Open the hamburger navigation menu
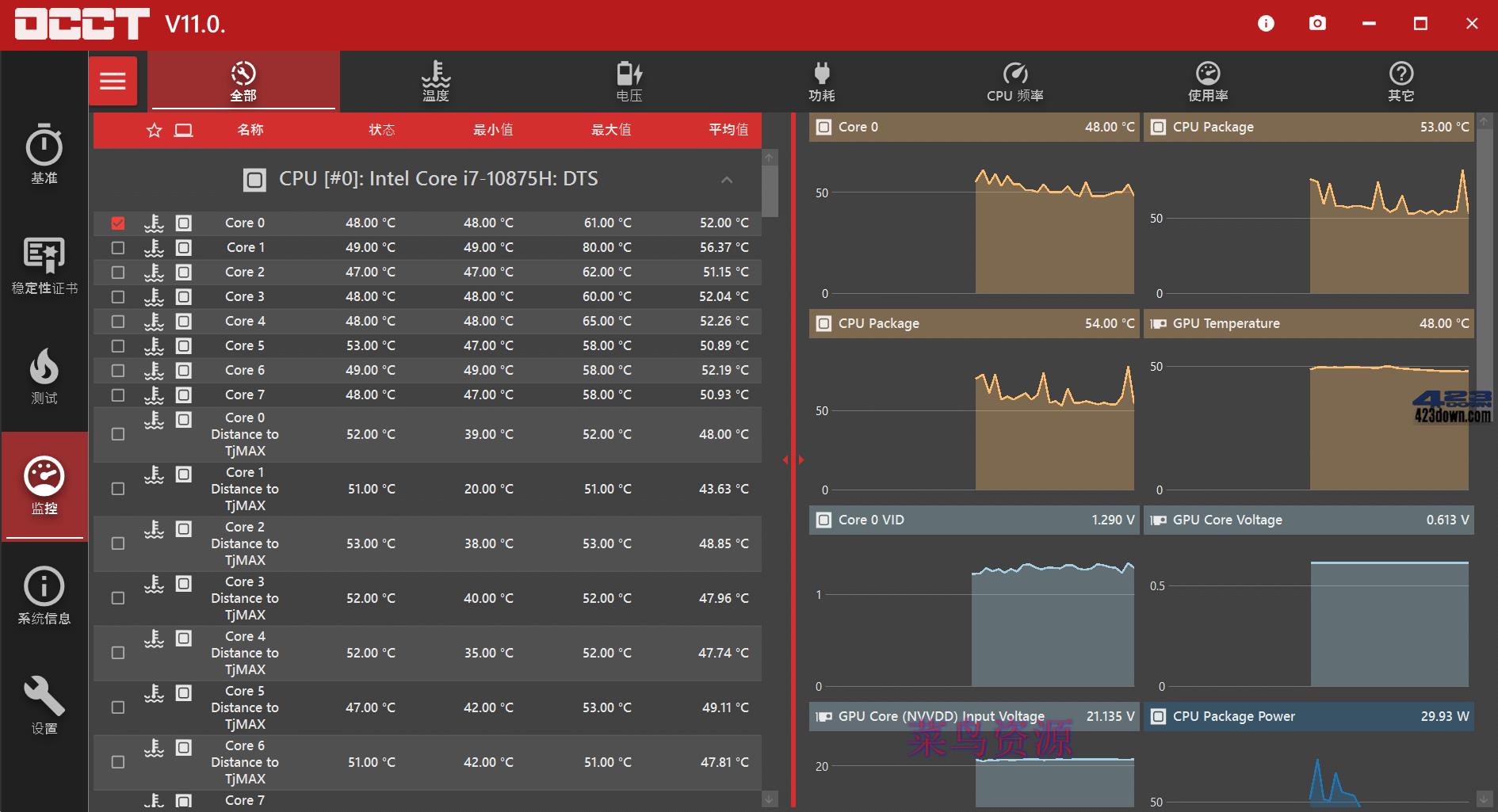1498x812 pixels. (113, 80)
